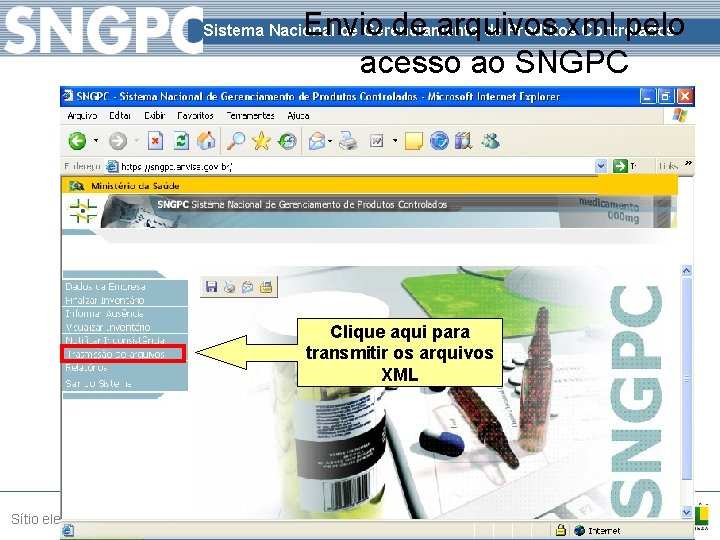720x540 pixels.
Task: Open the Arquivo menu
Action: (x=82, y=116)
